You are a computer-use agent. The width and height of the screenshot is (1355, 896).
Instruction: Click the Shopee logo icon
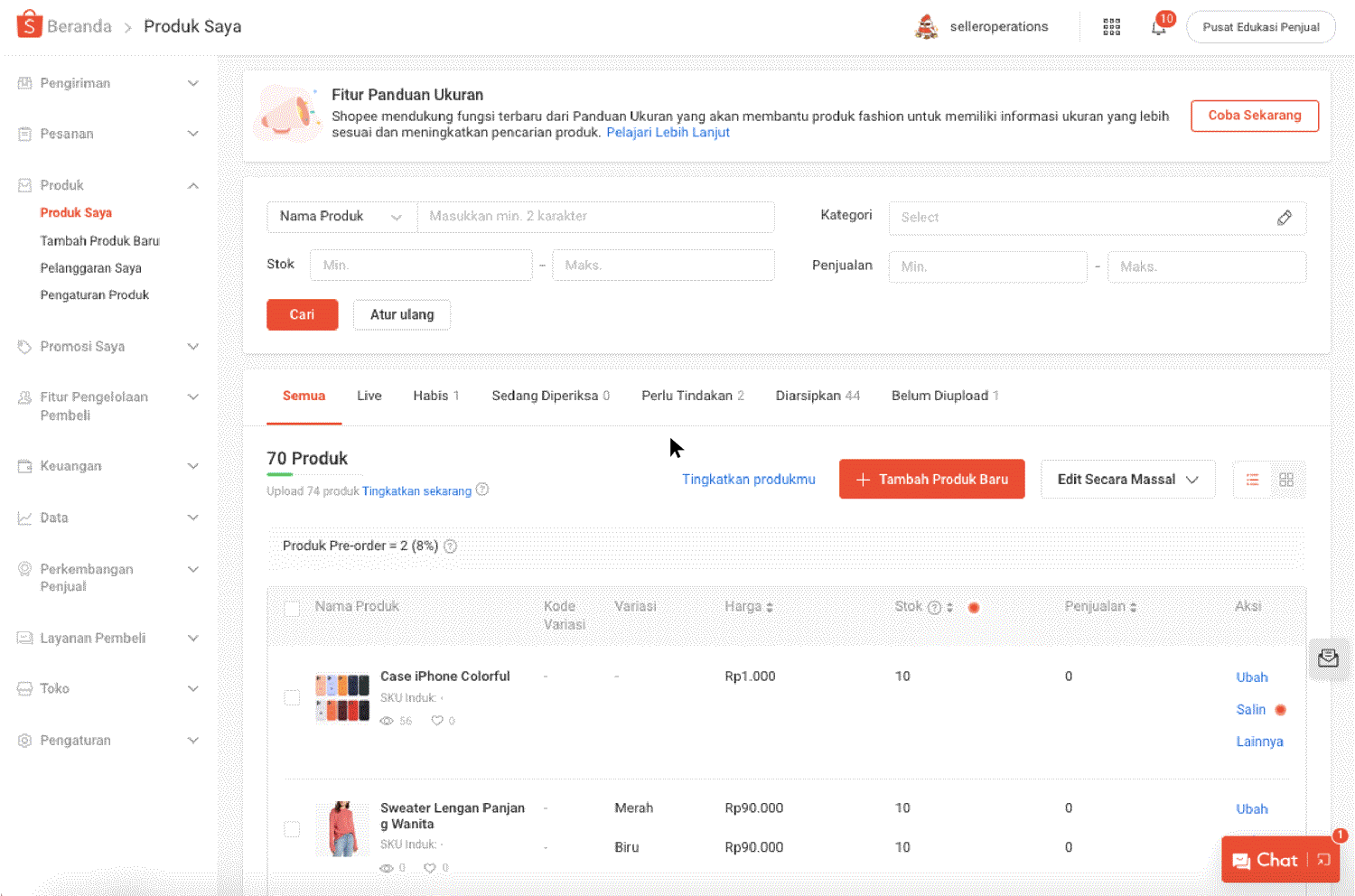(29, 24)
